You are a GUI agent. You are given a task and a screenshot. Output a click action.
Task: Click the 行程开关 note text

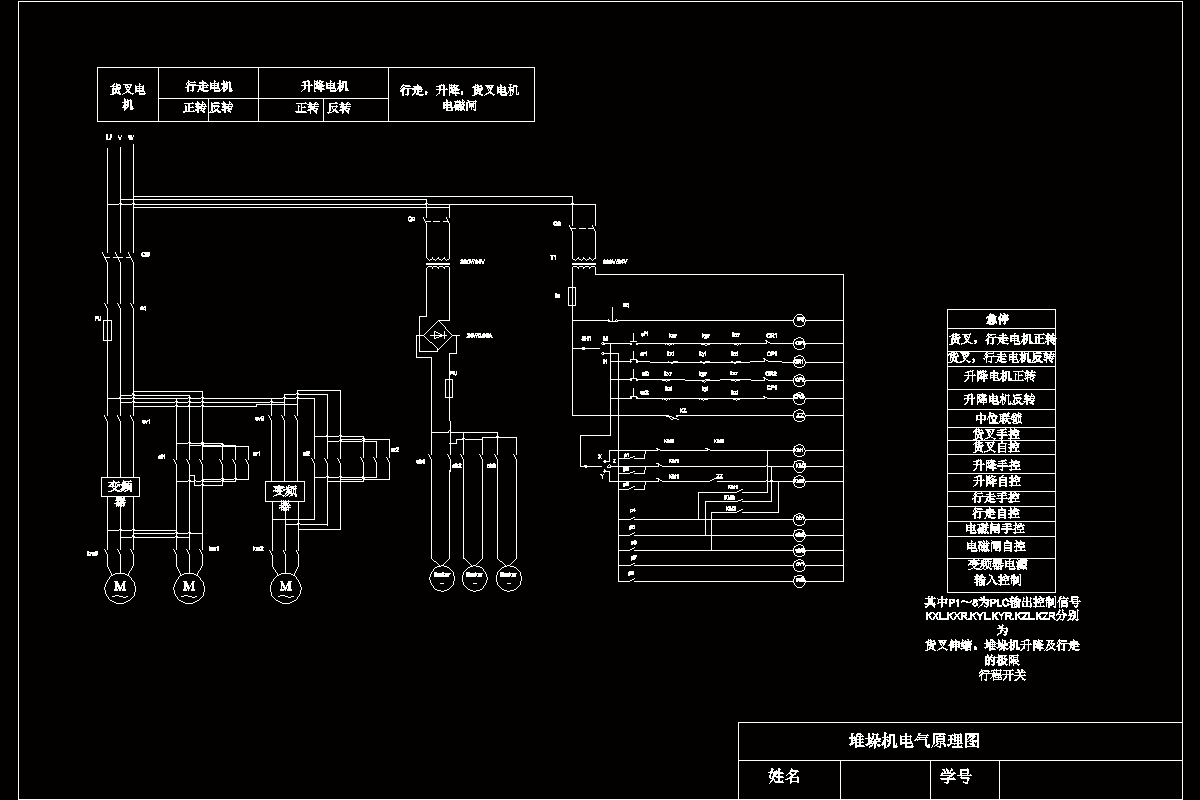coord(1001,675)
